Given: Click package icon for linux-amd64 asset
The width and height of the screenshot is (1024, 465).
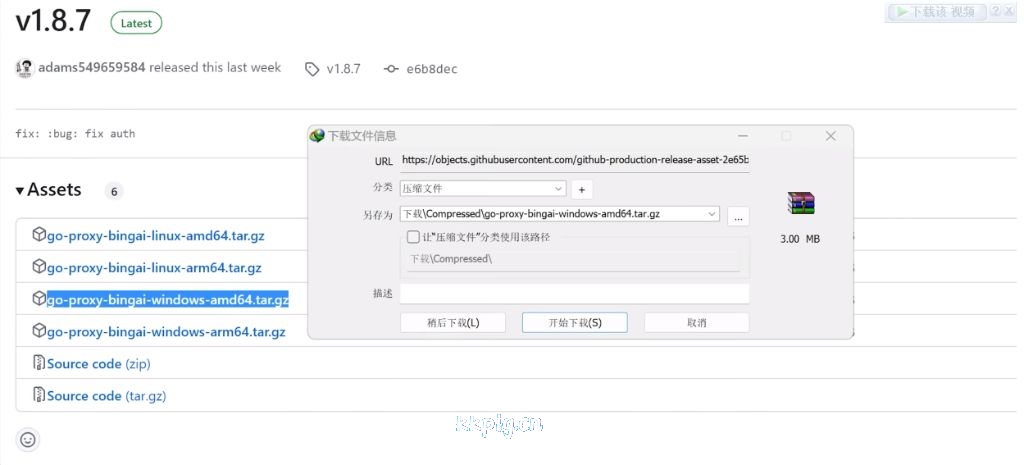Looking at the screenshot, I should pyautogui.click(x=39, y=235).
